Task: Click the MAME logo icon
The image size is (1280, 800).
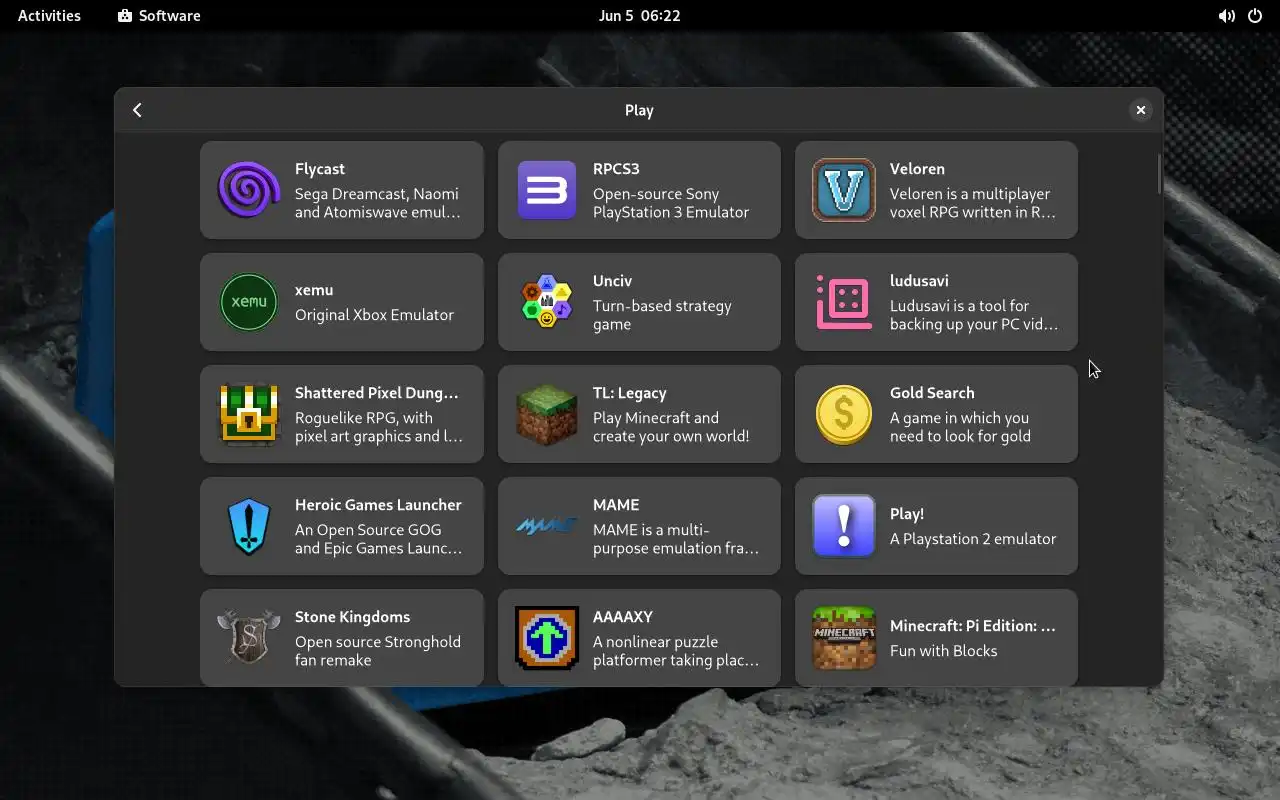Action: tap(546, 526)
